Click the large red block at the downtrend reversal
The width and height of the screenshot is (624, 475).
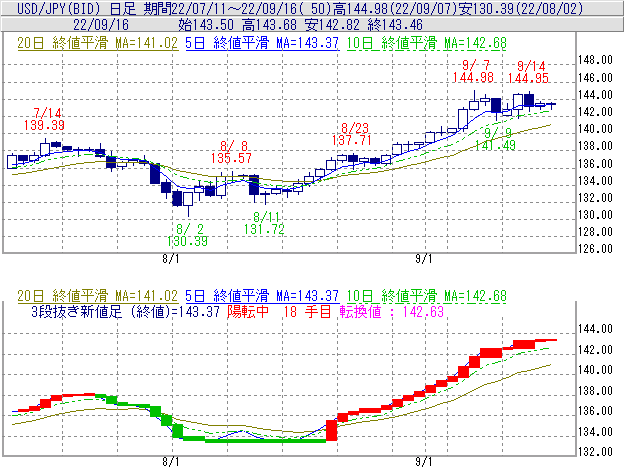click(332, 430)
